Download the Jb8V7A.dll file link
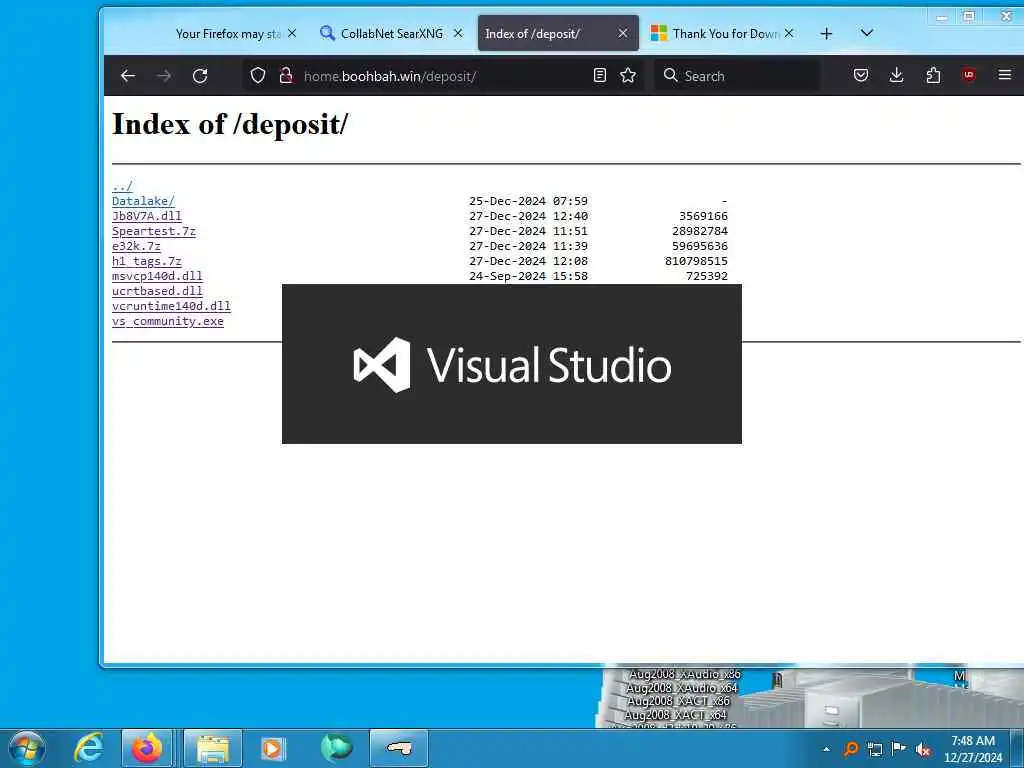Image resolution: width=1024 pixels, height=768 pixels. 146,216
